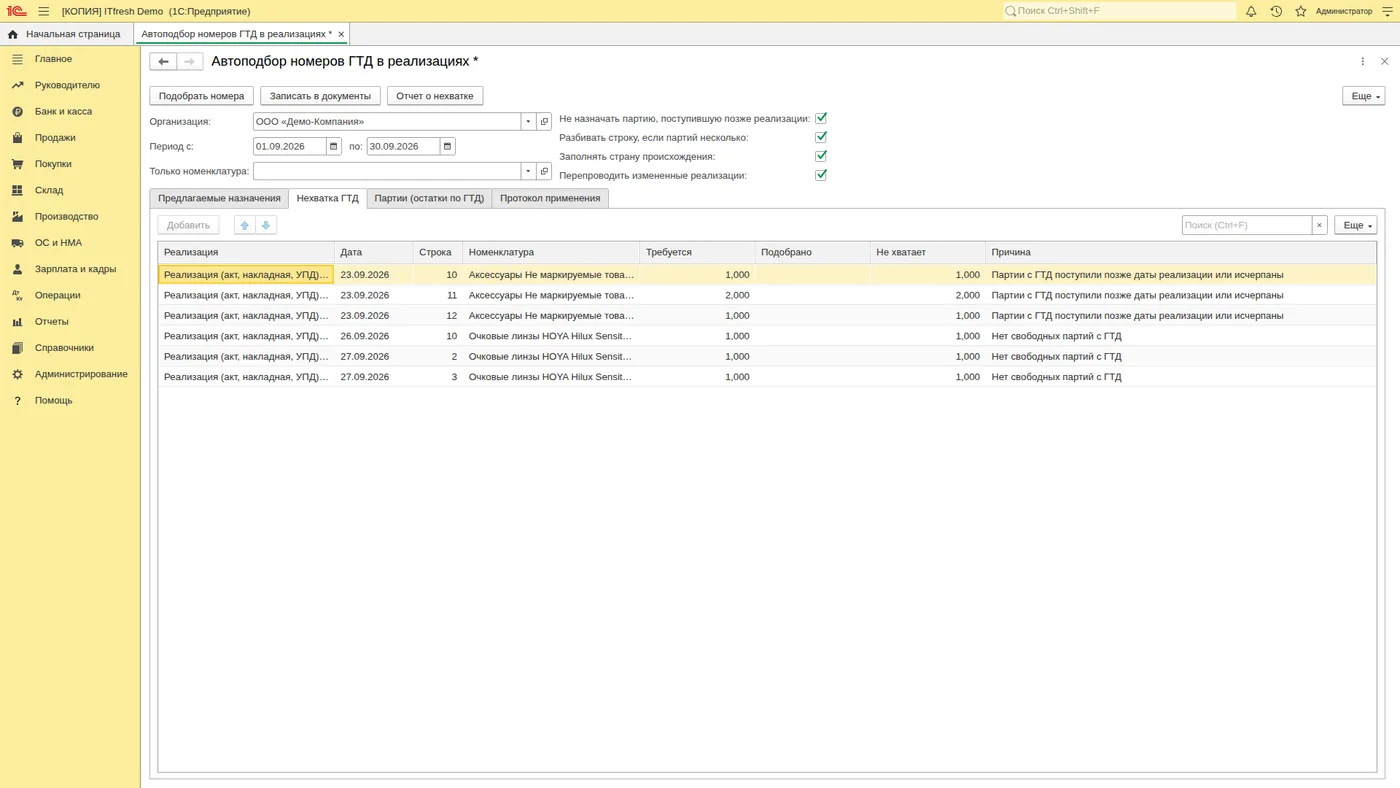Move row down with the down arrow
The image size is (1400, 788).
[x=266, y=225]
